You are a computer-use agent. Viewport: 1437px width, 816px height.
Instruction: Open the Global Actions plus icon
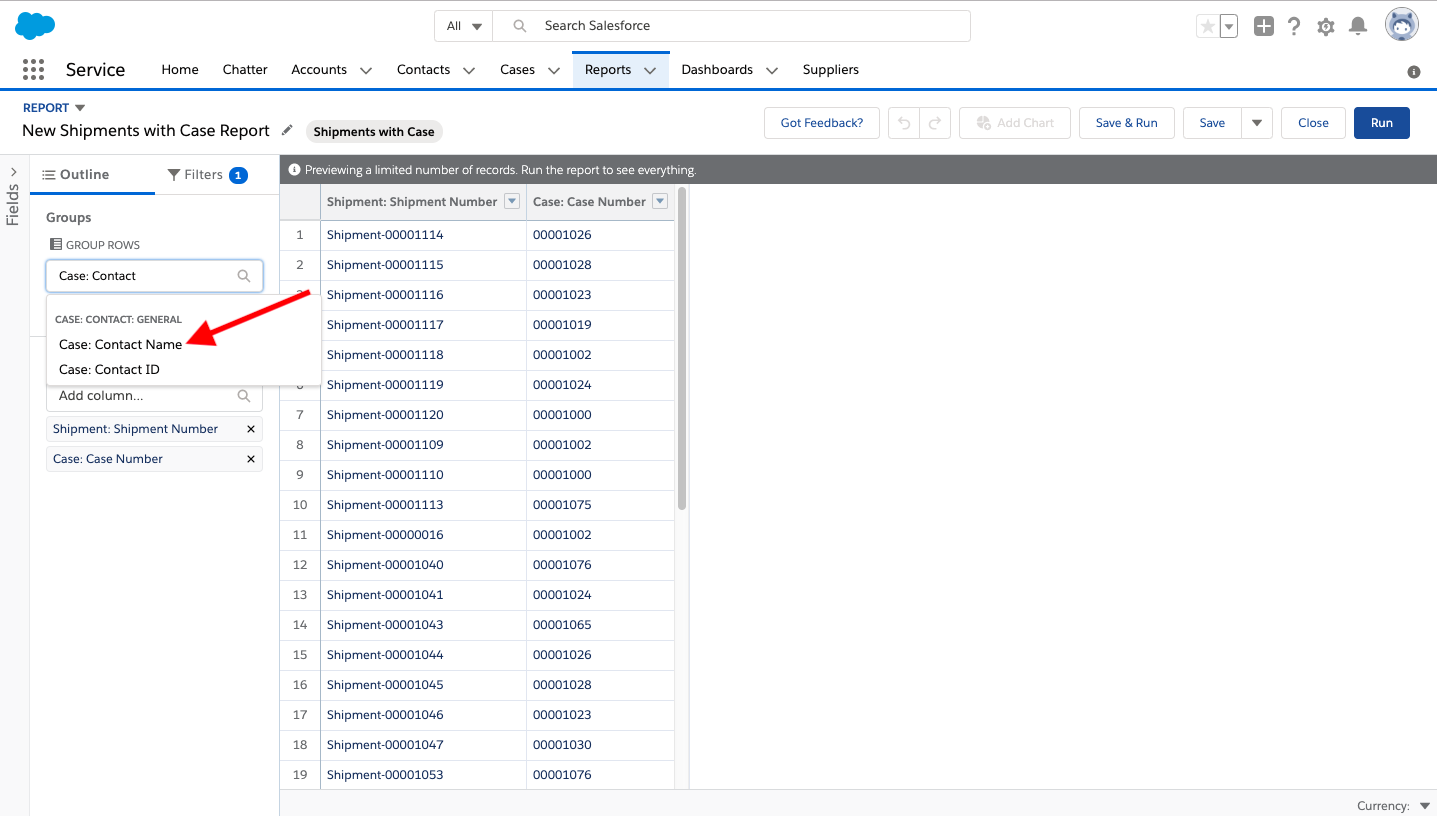click(x=1264, y=27)
